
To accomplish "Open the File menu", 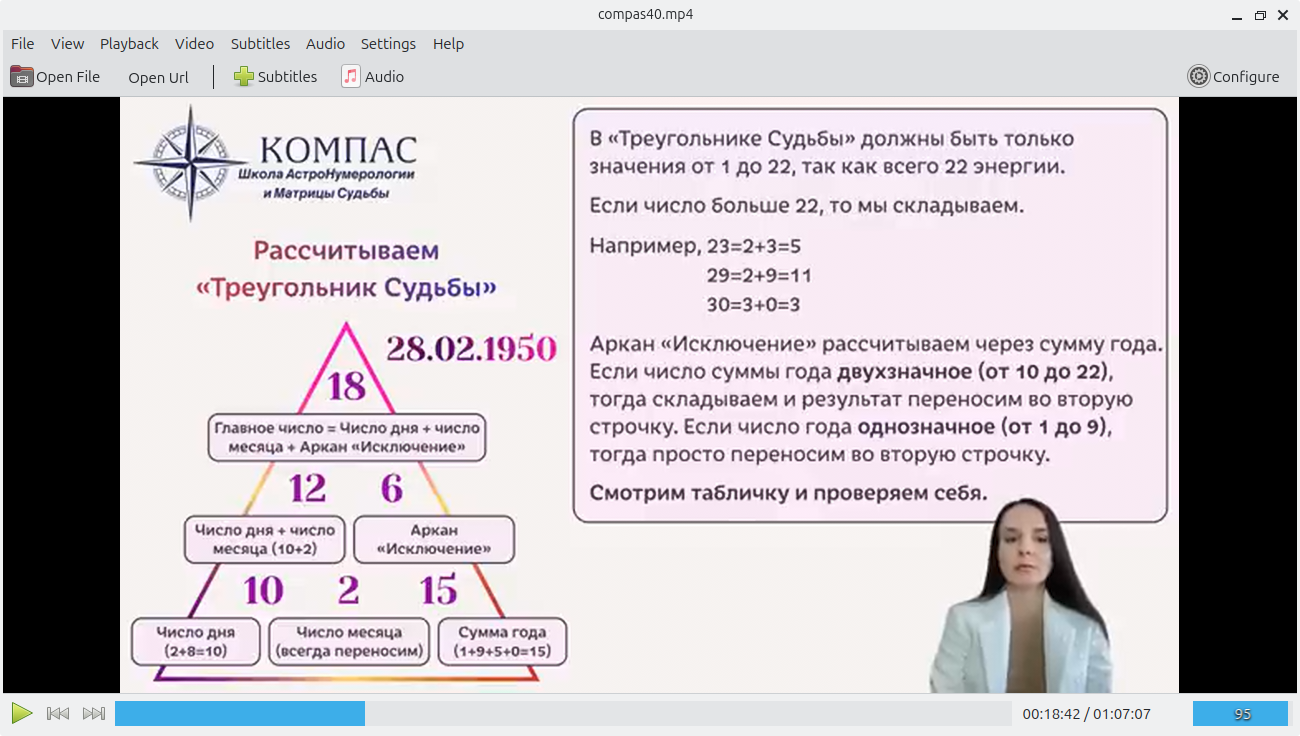I will [x=22, y=44].
